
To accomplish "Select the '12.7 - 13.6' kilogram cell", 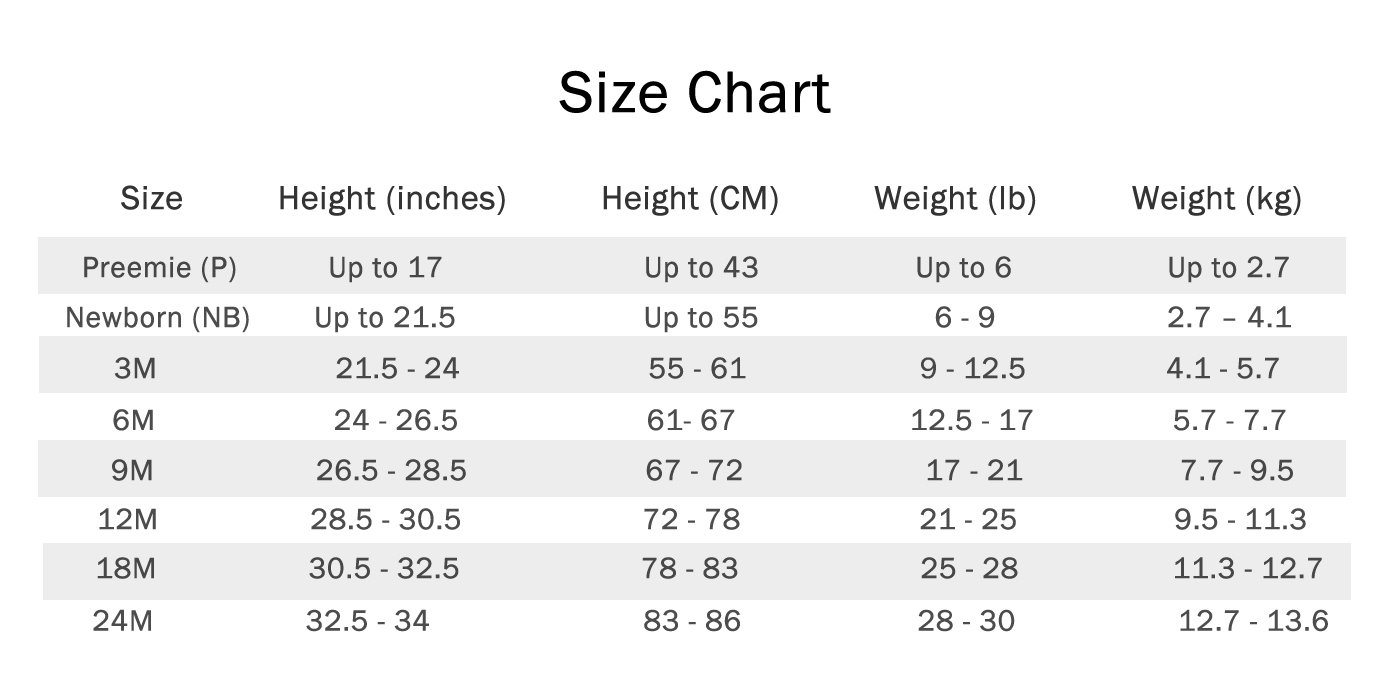I will [1254, 621].
